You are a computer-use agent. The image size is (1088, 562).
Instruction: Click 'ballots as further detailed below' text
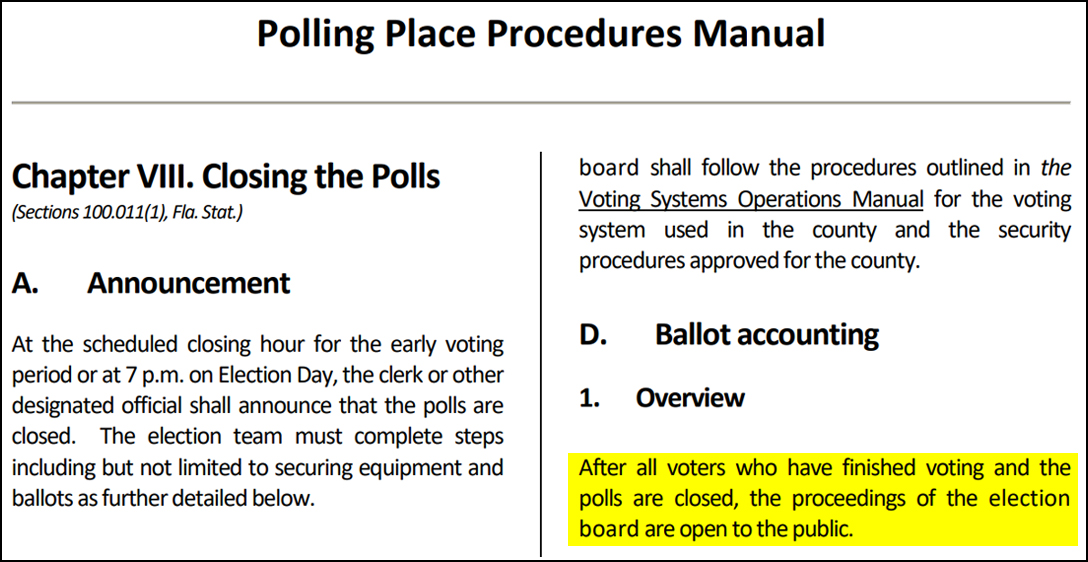[164, 498]
